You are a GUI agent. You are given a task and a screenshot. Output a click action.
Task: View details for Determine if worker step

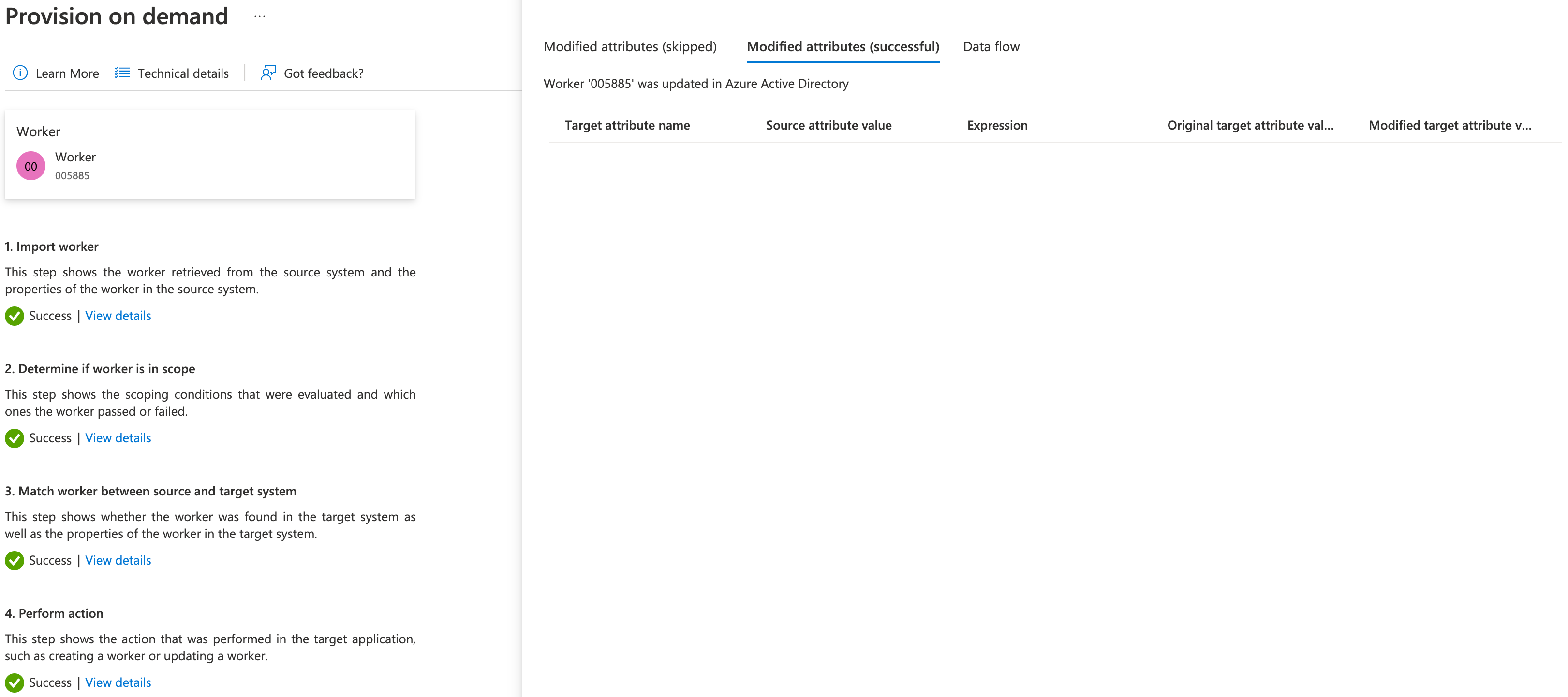click(x=117, y=437)
